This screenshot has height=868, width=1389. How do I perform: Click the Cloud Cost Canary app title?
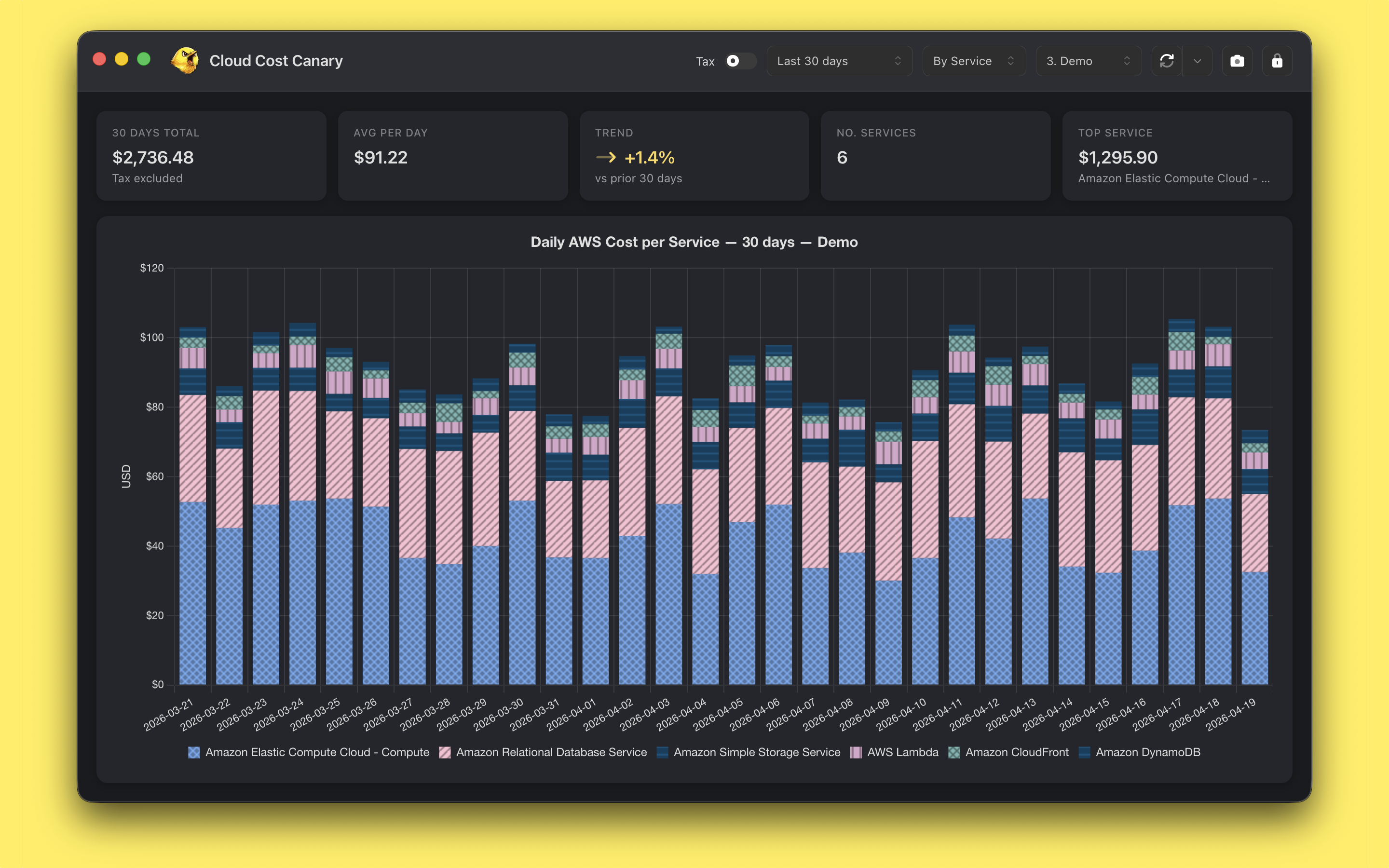pyautogui.click(x=276, y=61)
